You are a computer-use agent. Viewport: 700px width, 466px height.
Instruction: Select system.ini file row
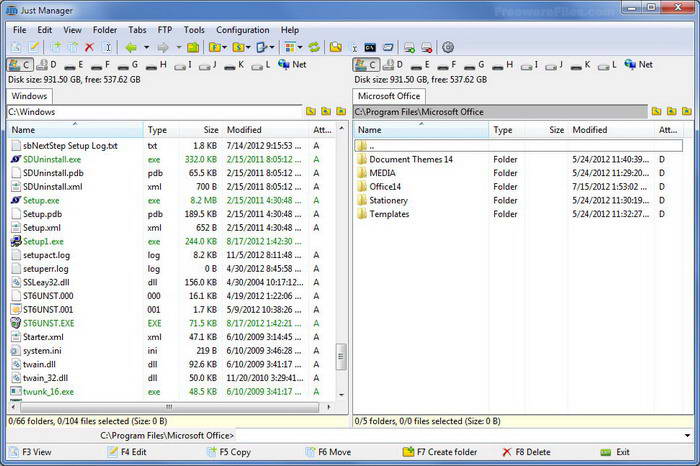tap(171, 351)
